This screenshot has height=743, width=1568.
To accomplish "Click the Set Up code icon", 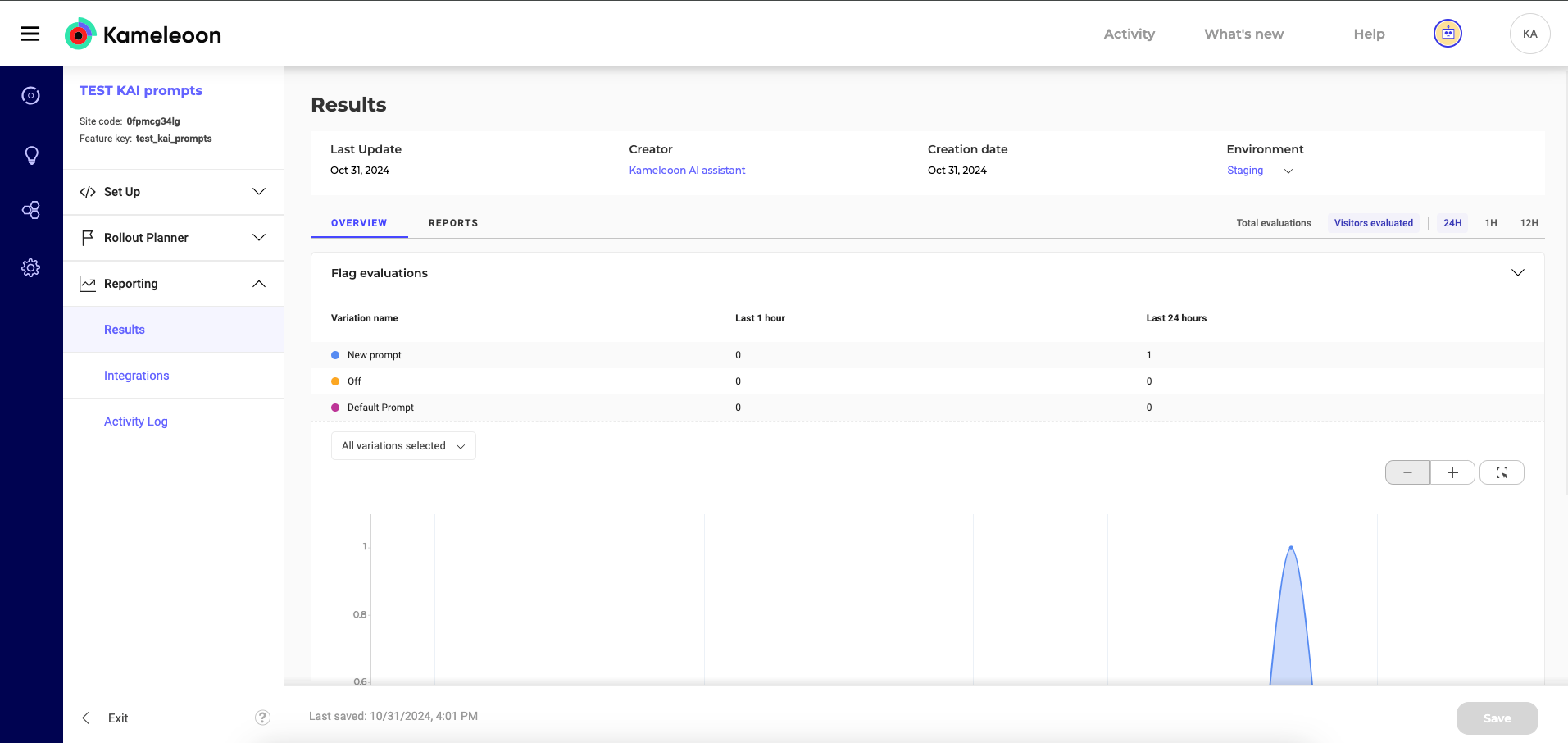I will pos(88,192).
